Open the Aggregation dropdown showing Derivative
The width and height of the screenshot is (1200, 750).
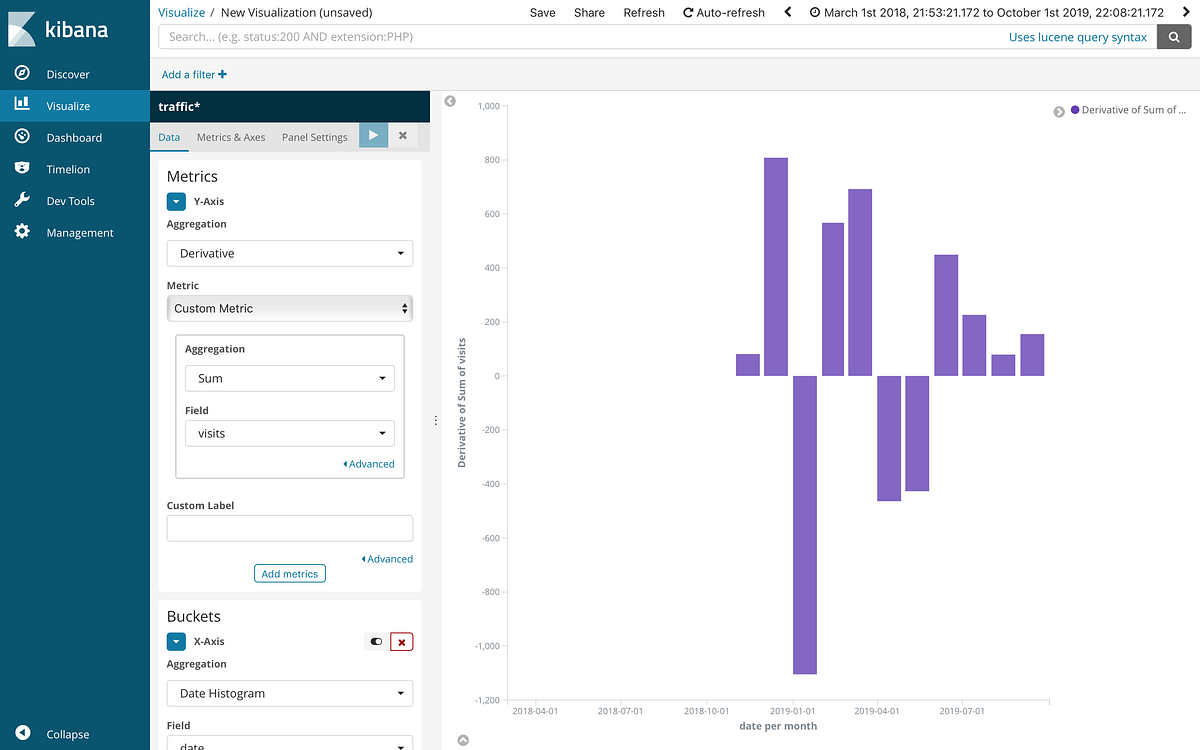coord(289,253)
